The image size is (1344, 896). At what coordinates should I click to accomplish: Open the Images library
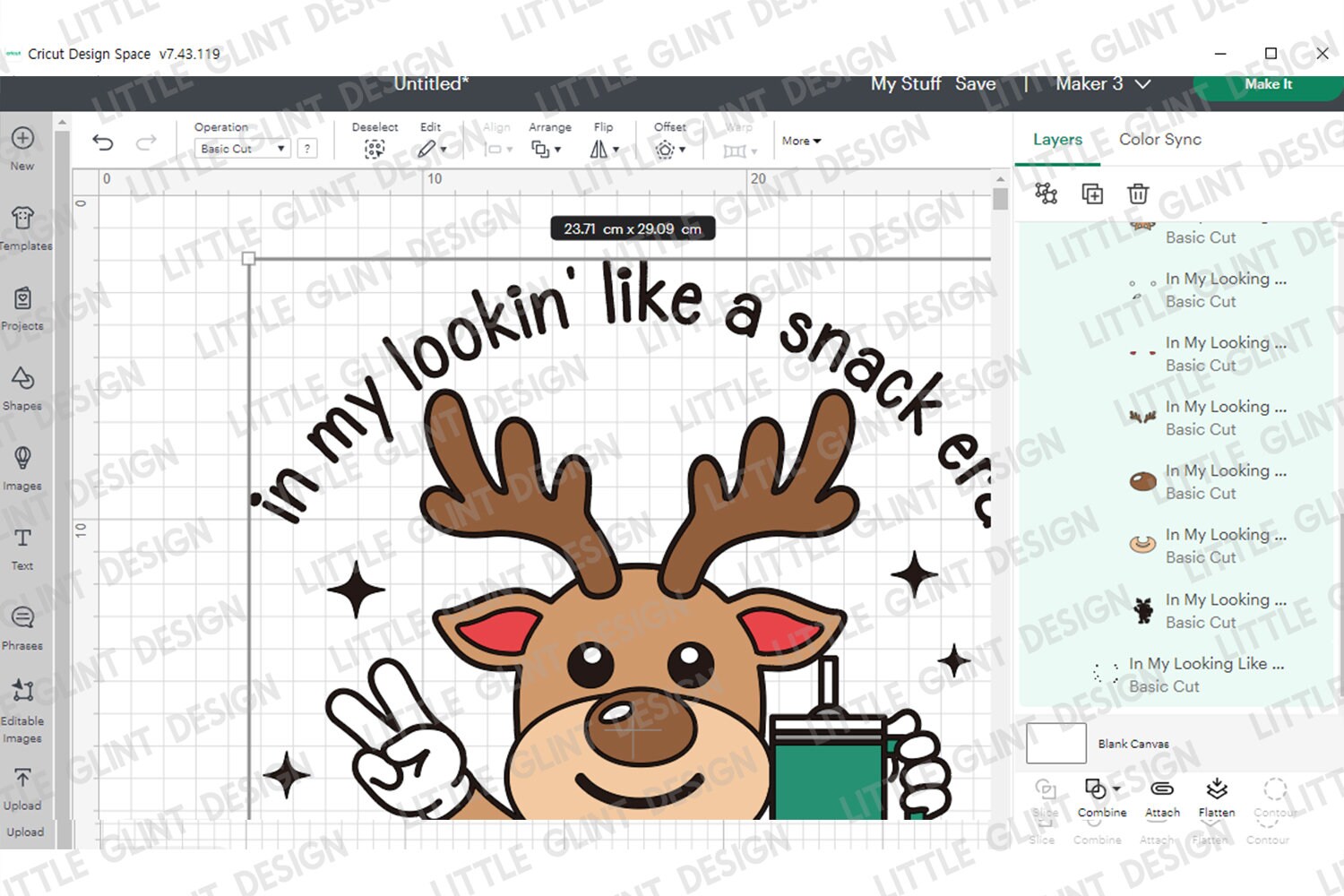pyautogui.click(x=22, y=469)
